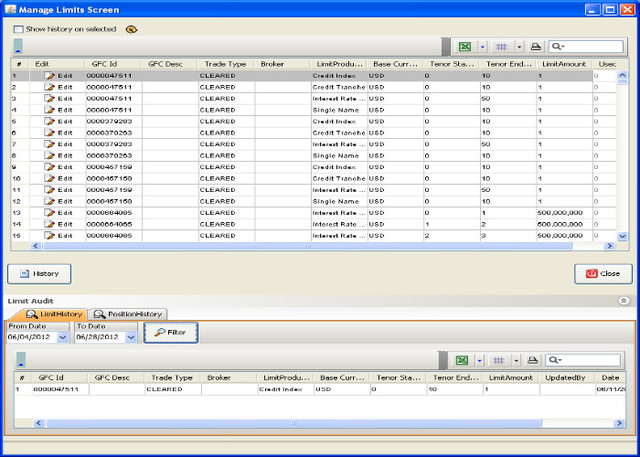Viewport: 640px width, 457px height.
Task: Click Edit icon on row 10
Action: 49,178
